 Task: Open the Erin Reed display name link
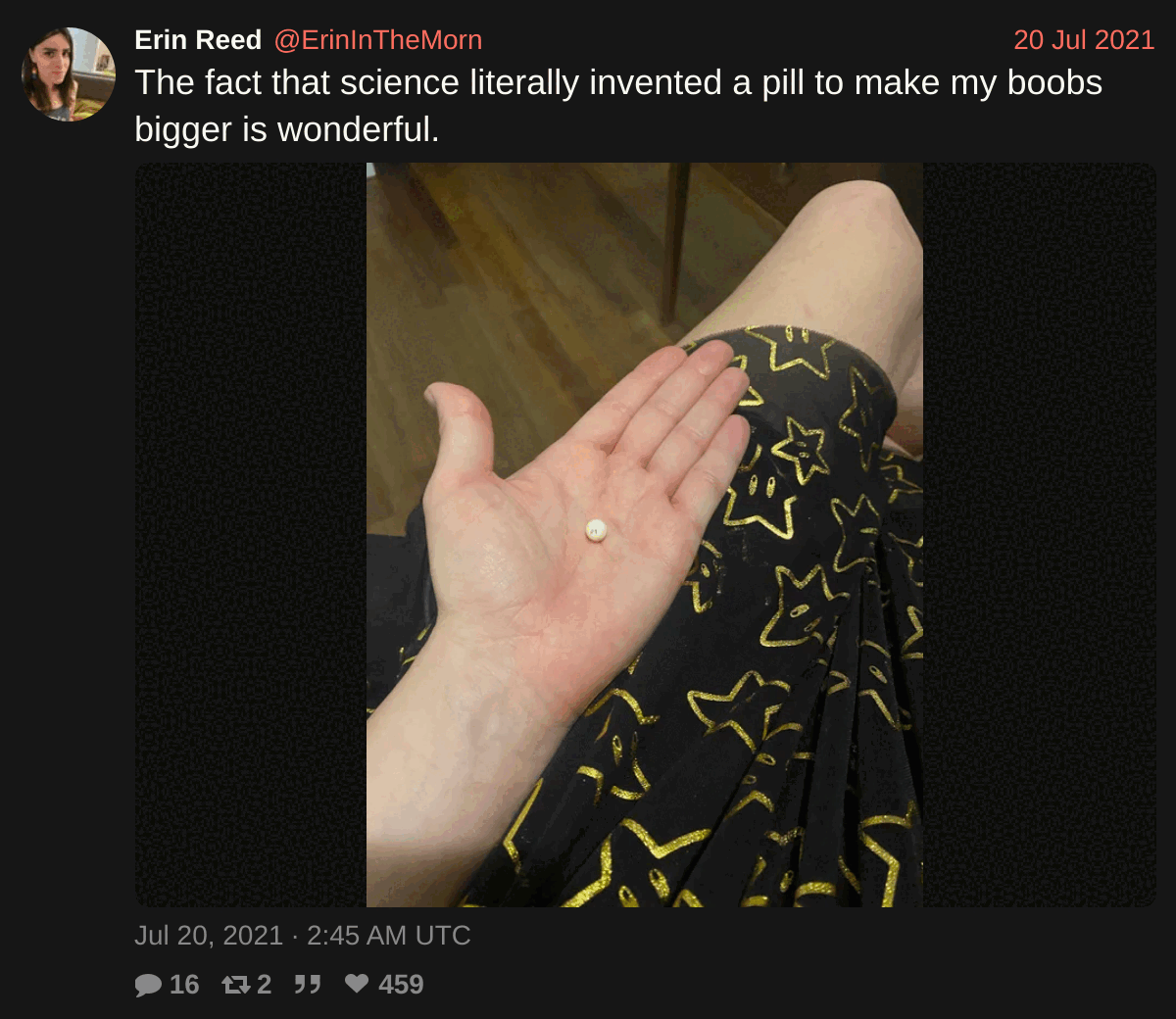click(x=198, y=40)
